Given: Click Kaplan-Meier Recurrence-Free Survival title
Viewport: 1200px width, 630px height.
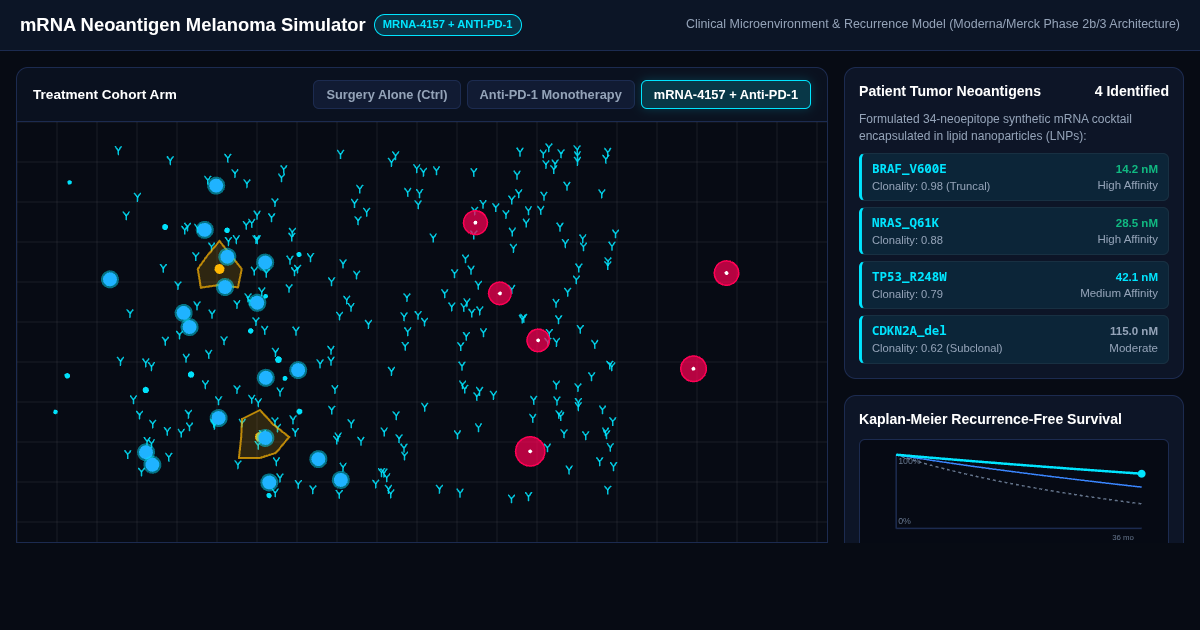Looking at the screenshot, I should (x=990, y=419).
